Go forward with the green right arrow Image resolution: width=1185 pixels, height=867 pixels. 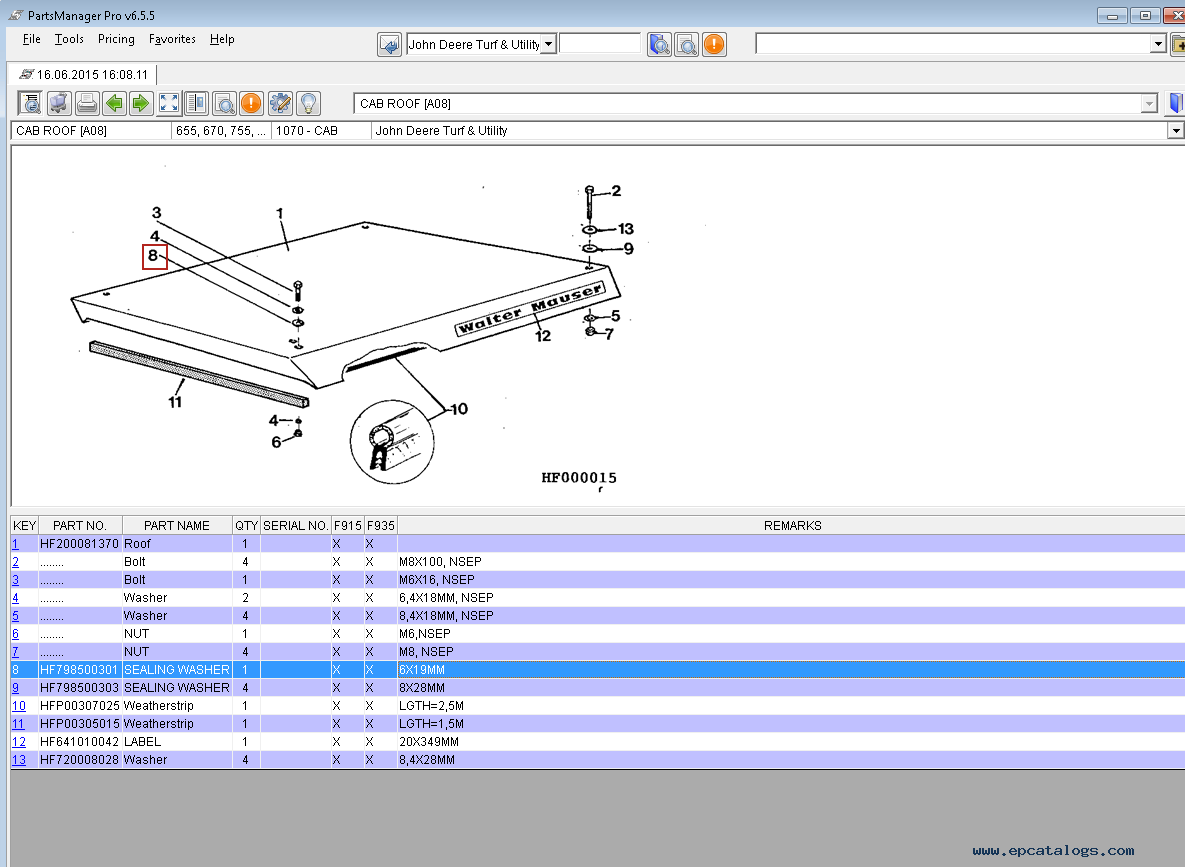140,103
